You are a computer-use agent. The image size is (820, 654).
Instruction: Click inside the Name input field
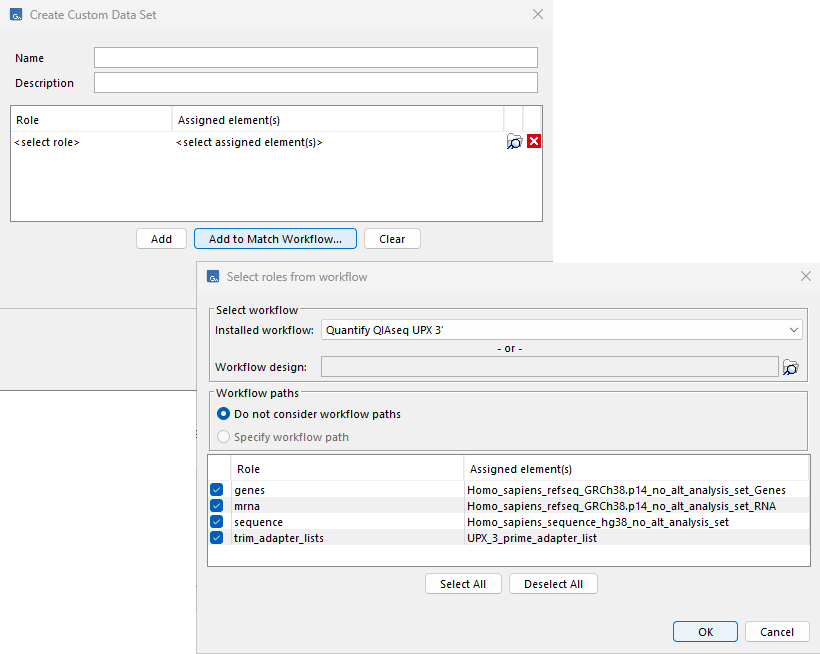click(x=315, y=57)
